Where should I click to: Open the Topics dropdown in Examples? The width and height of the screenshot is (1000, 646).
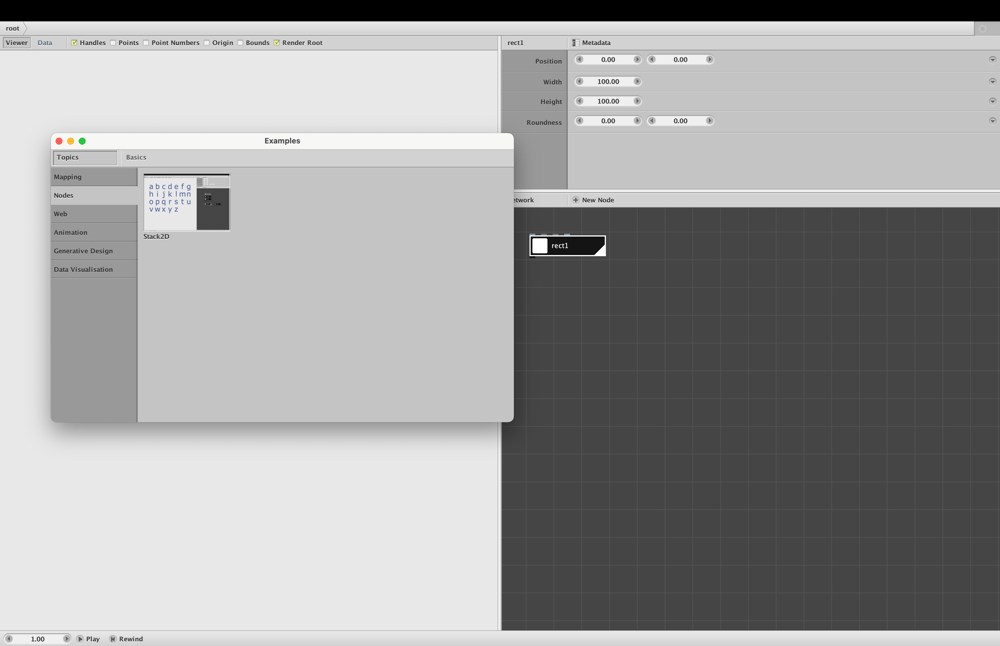tap(85, 158)
